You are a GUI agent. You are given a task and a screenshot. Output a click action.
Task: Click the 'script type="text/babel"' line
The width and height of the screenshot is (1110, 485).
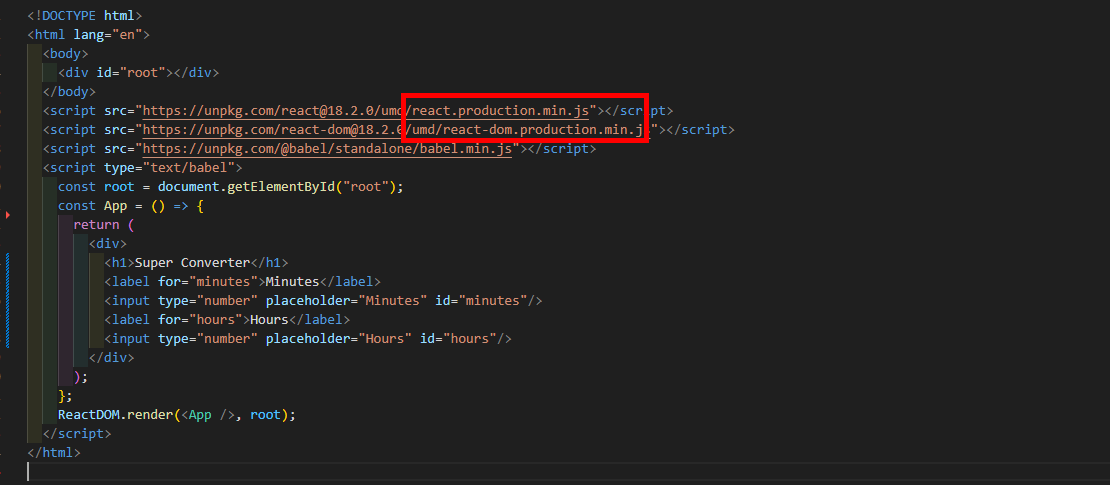click(142, 168)
